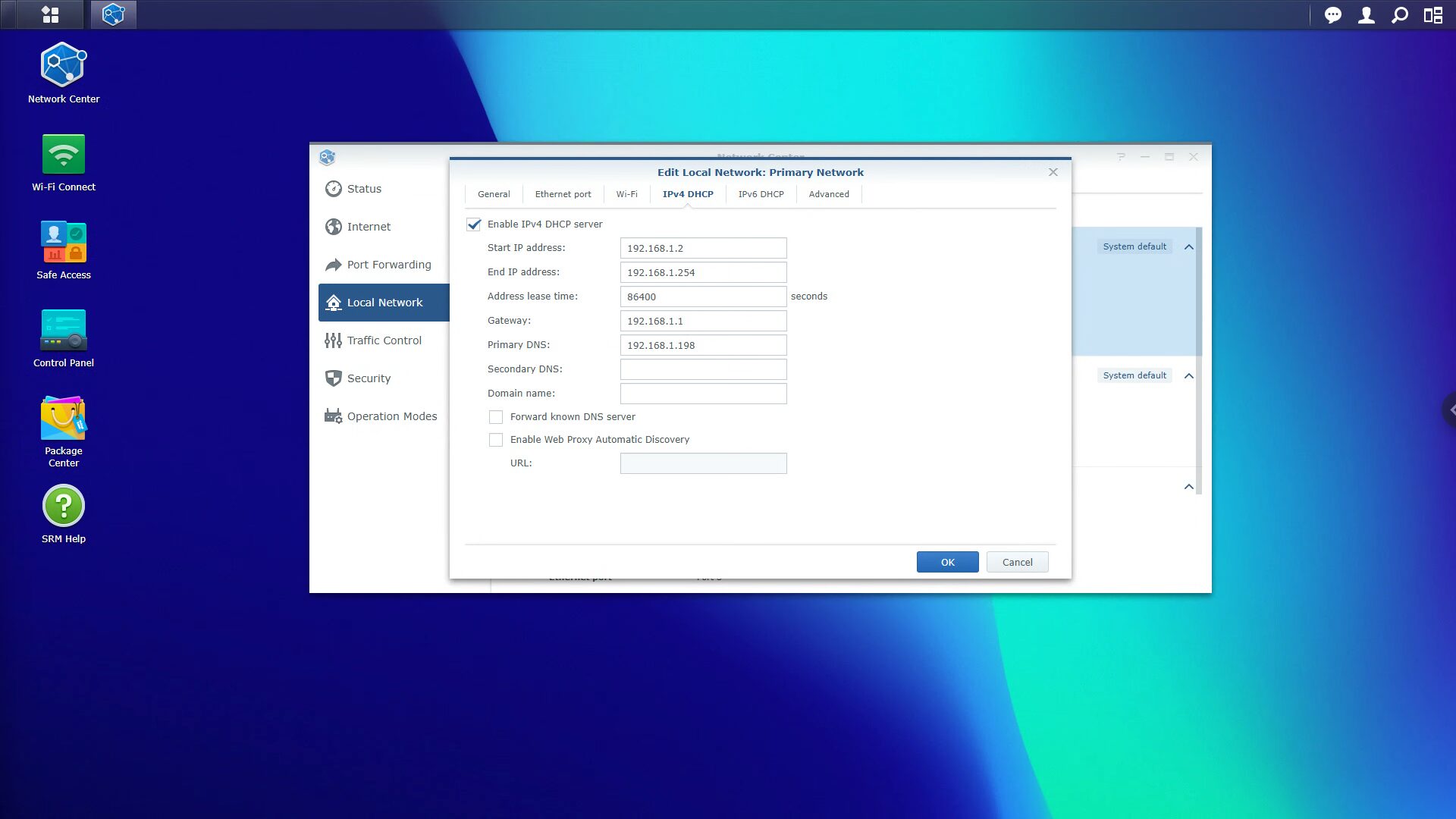
Task: Switch to the IPv6 DHCP tab
Action: 761,193
